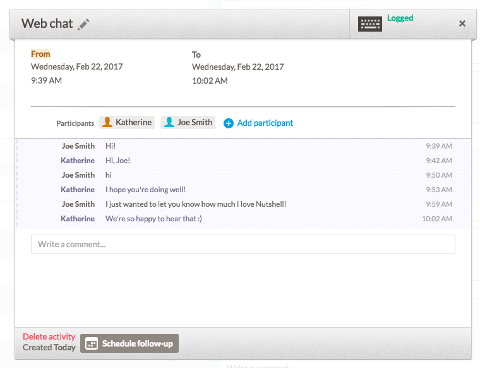Focus the Write a comment field

tap(243, 244)
